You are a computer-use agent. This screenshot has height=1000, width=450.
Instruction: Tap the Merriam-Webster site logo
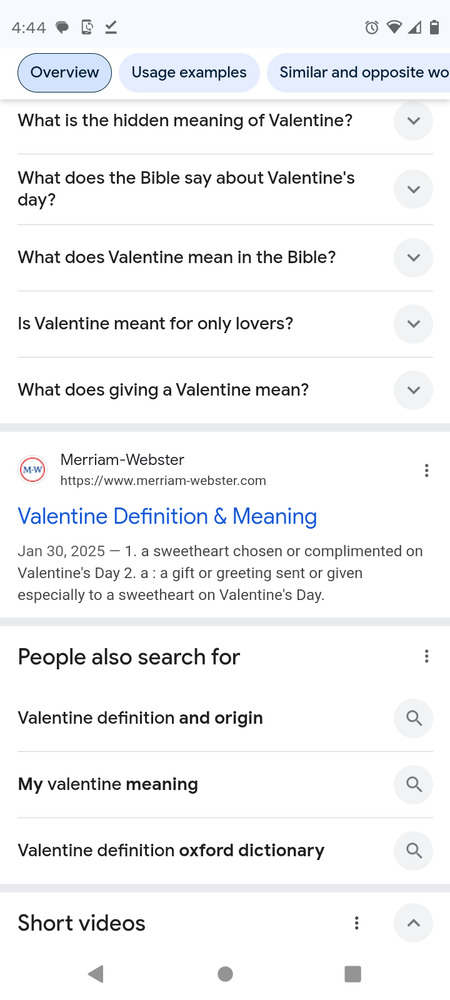[33, 470]
